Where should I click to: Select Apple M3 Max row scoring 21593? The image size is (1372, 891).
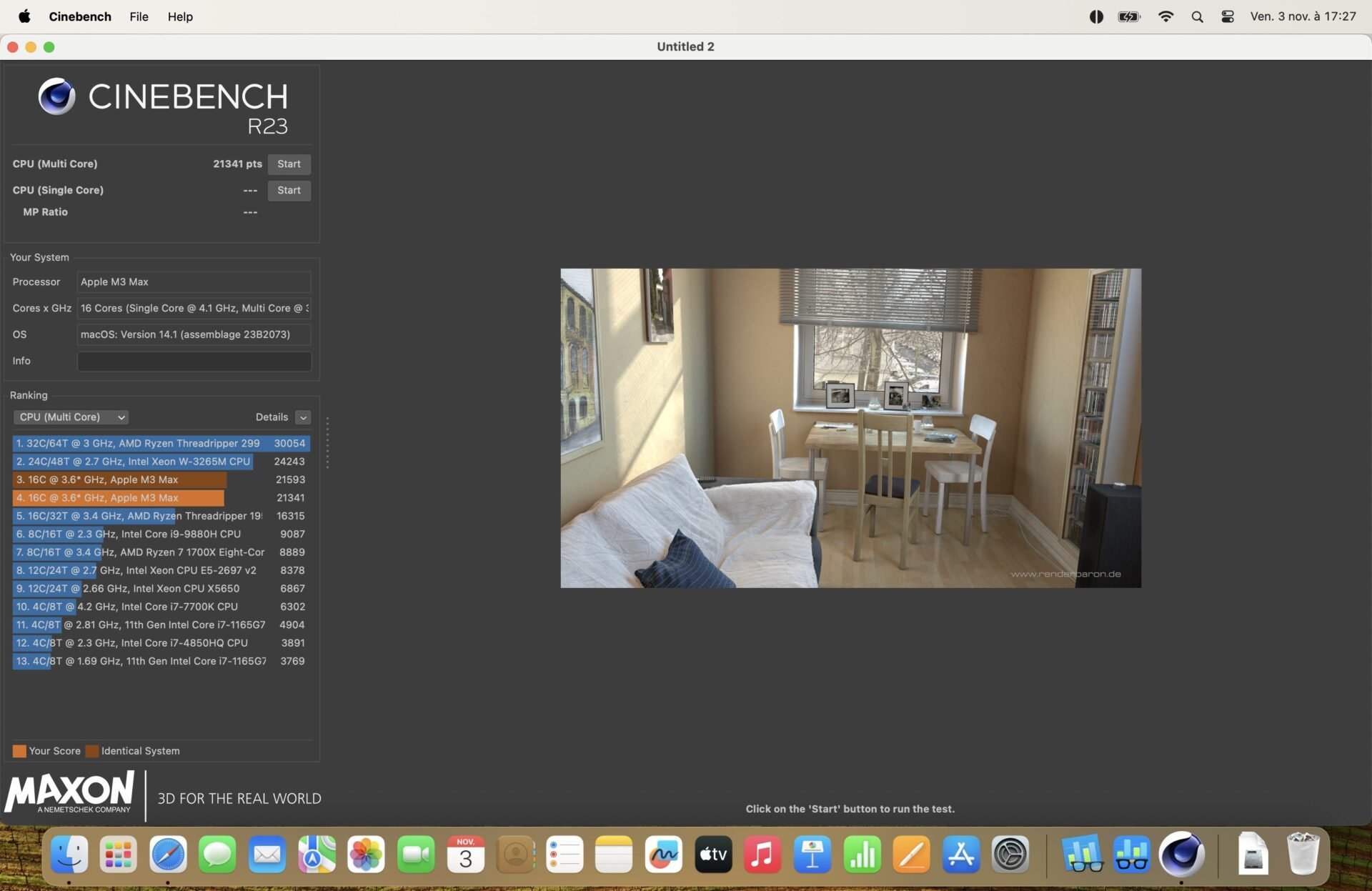pos(161,480)
